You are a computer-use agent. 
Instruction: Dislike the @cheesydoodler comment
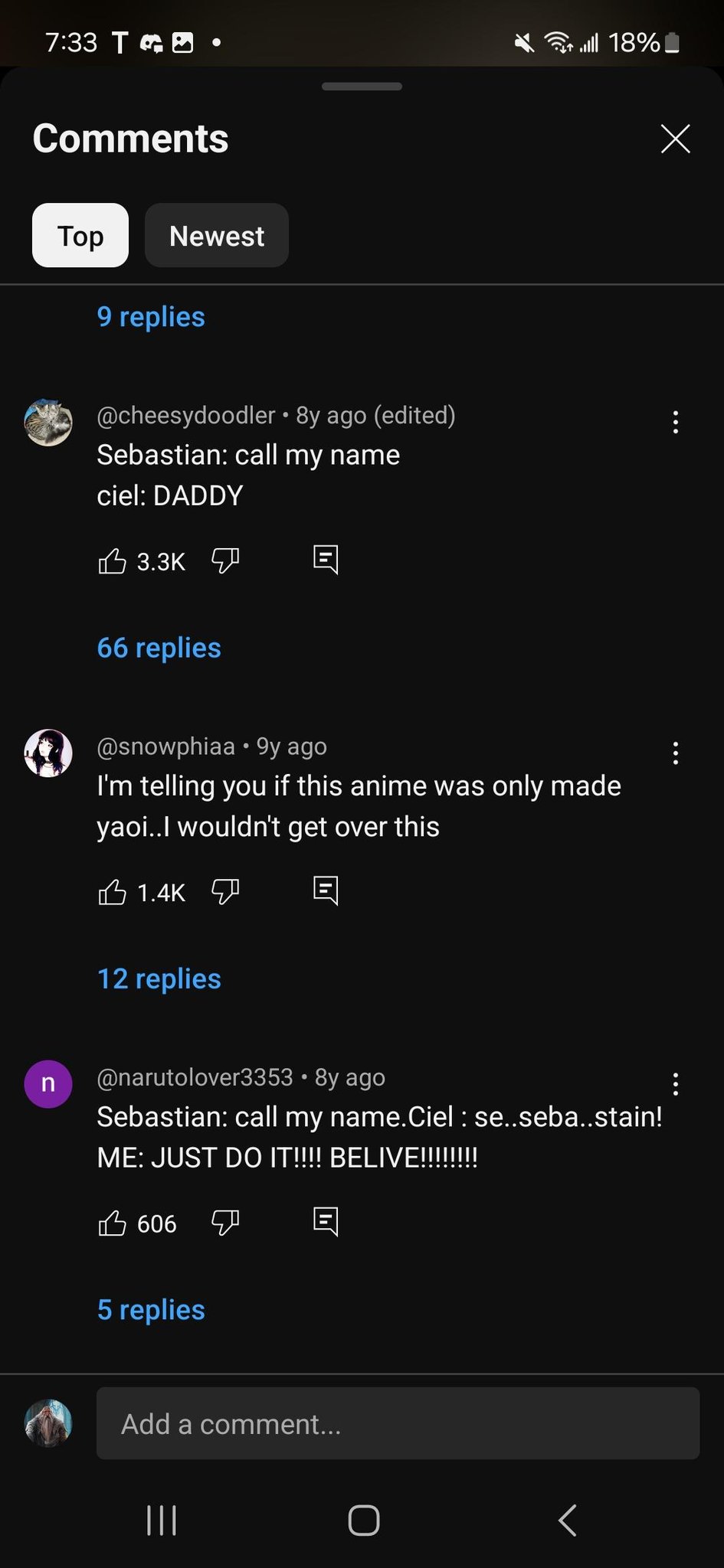[225, 561]
